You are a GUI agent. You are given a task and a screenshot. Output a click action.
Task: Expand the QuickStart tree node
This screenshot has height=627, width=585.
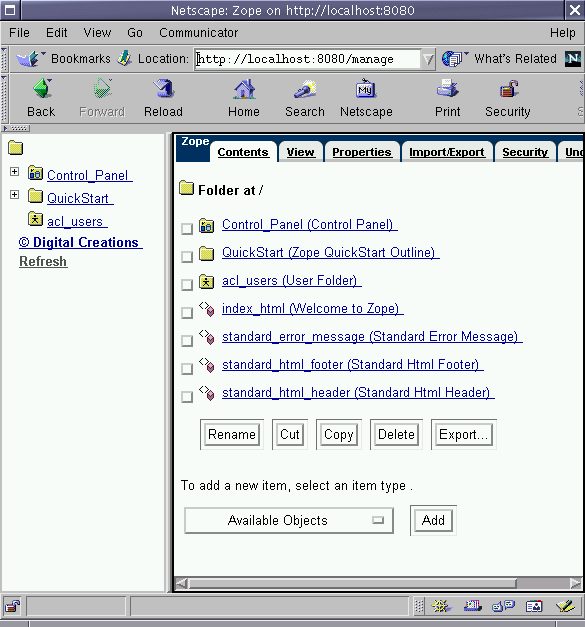pyautogui.click(x=14, y=194)
